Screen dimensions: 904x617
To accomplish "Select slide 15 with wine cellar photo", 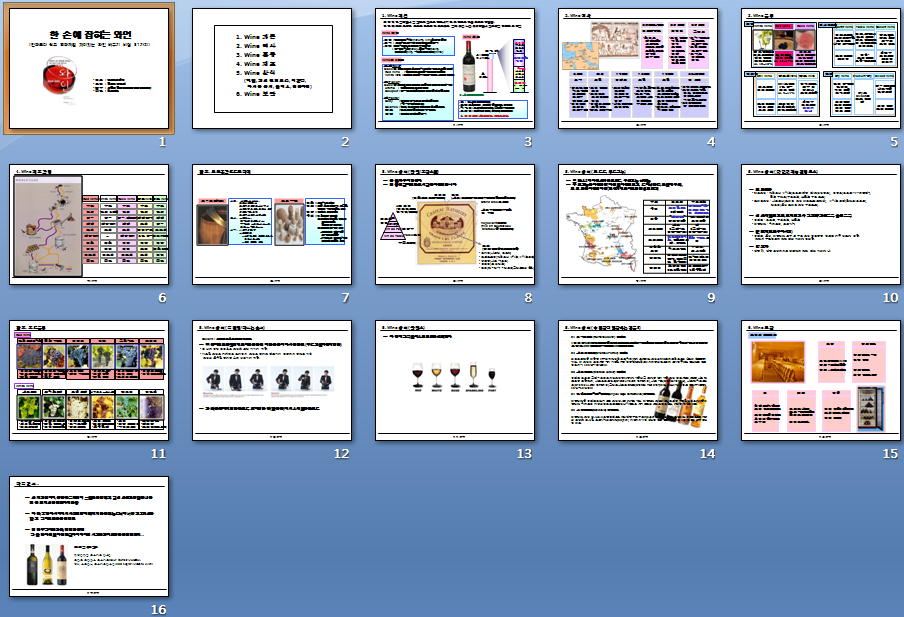I will (821, 381).
